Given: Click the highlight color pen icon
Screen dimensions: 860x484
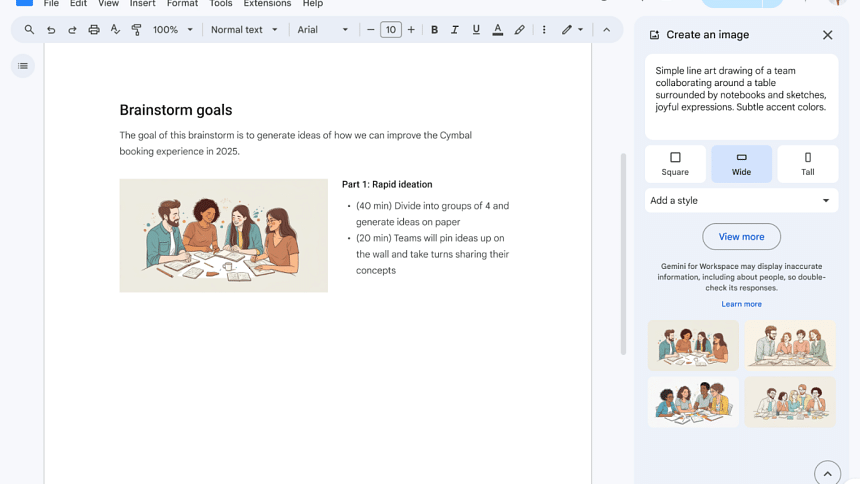Looking at the screenshot, I should 519,30.
